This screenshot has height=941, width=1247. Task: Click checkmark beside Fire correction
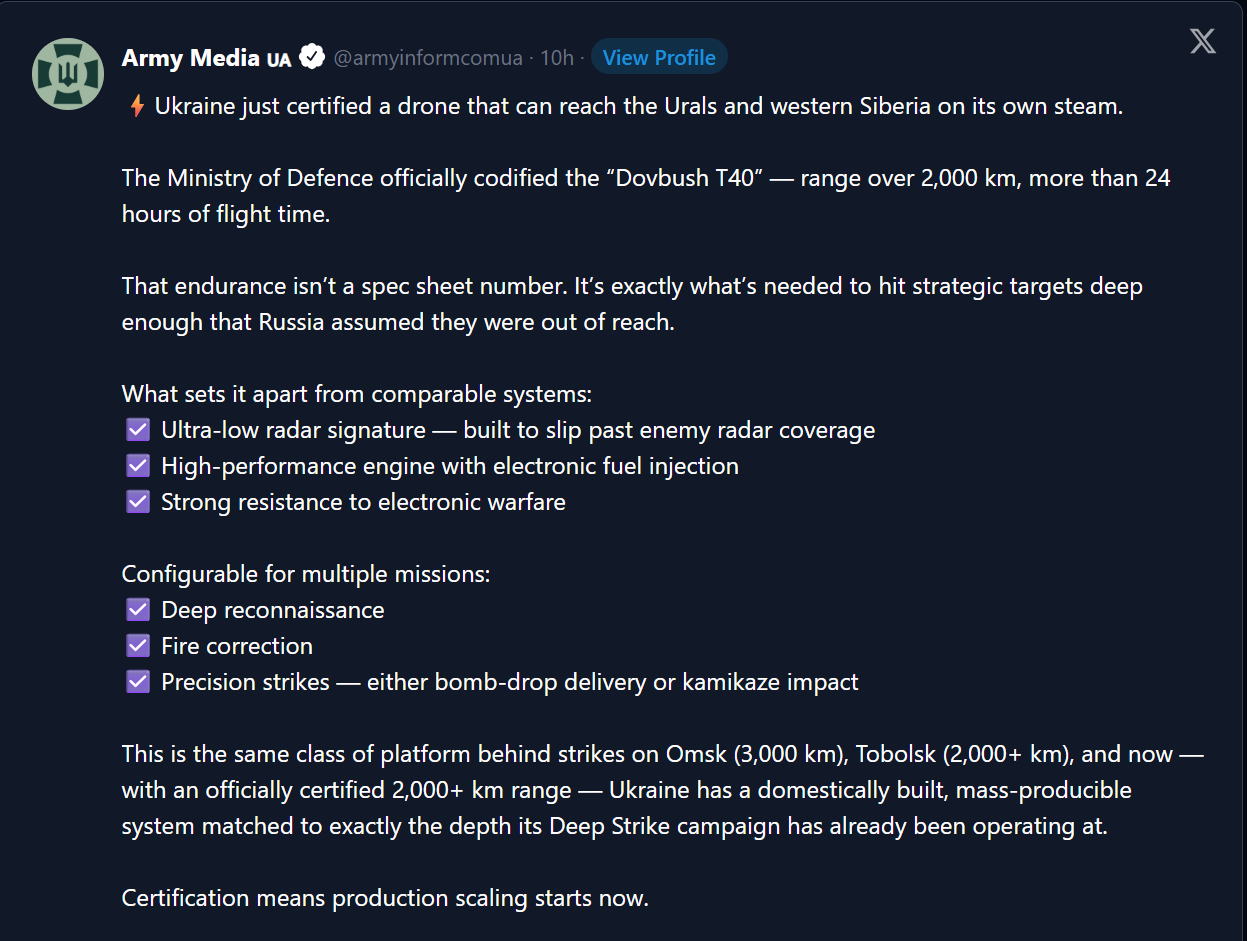(x=138, y=646)
